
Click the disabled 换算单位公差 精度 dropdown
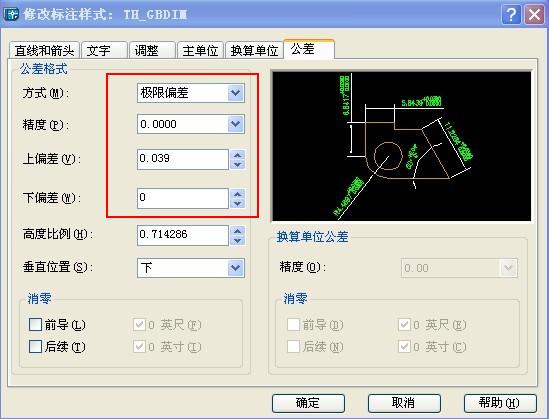tap(459, 268)
